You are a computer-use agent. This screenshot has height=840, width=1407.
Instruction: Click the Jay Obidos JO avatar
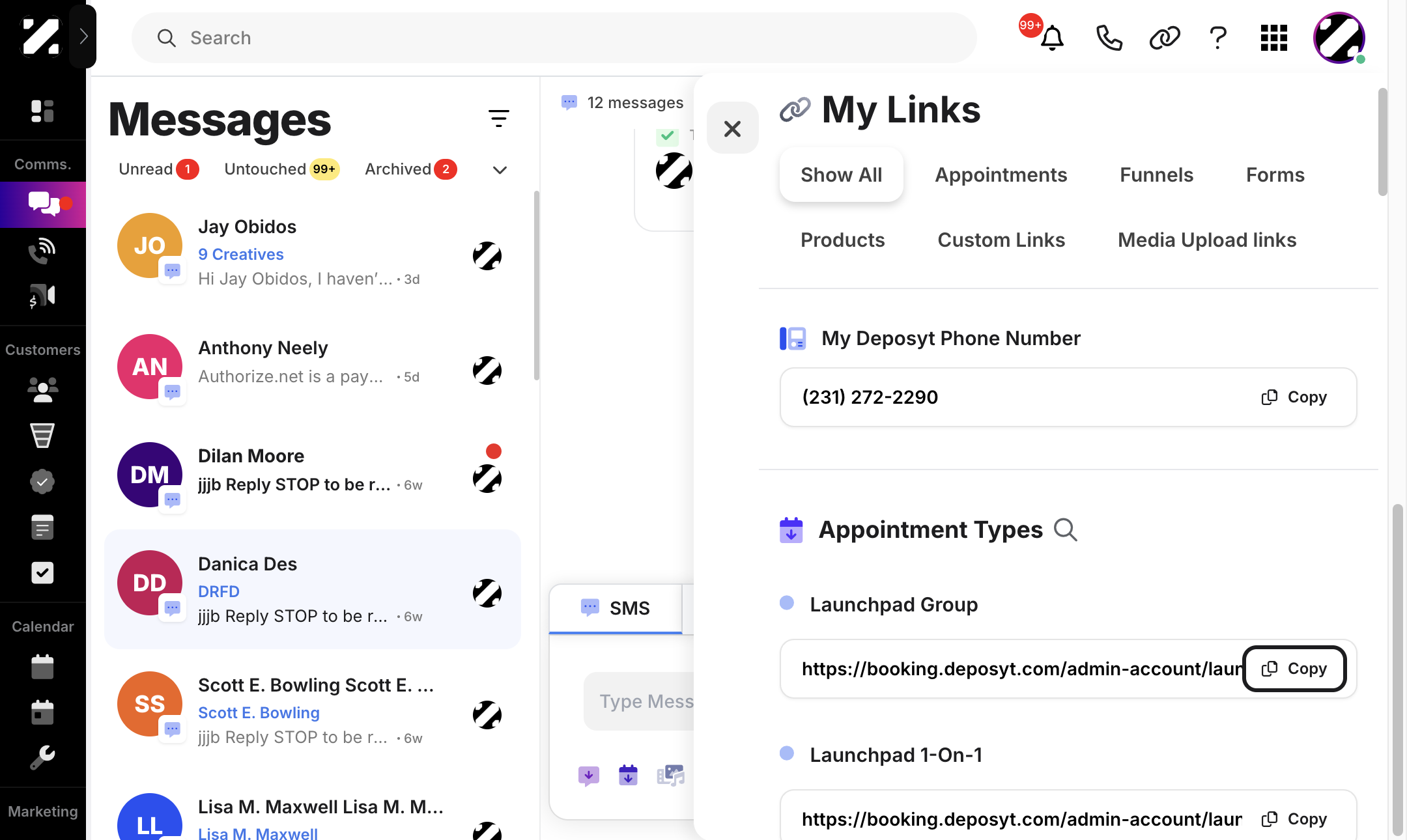pos(150,245)
